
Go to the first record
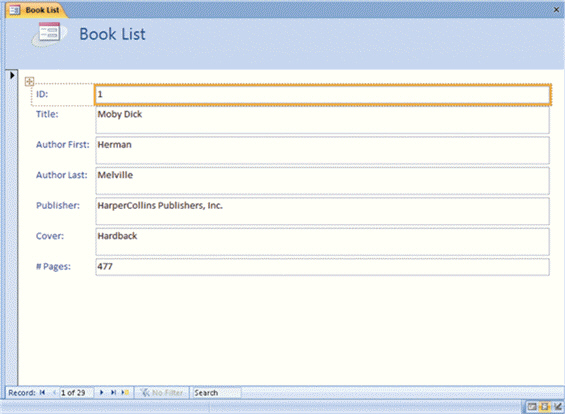pos(43,392)
